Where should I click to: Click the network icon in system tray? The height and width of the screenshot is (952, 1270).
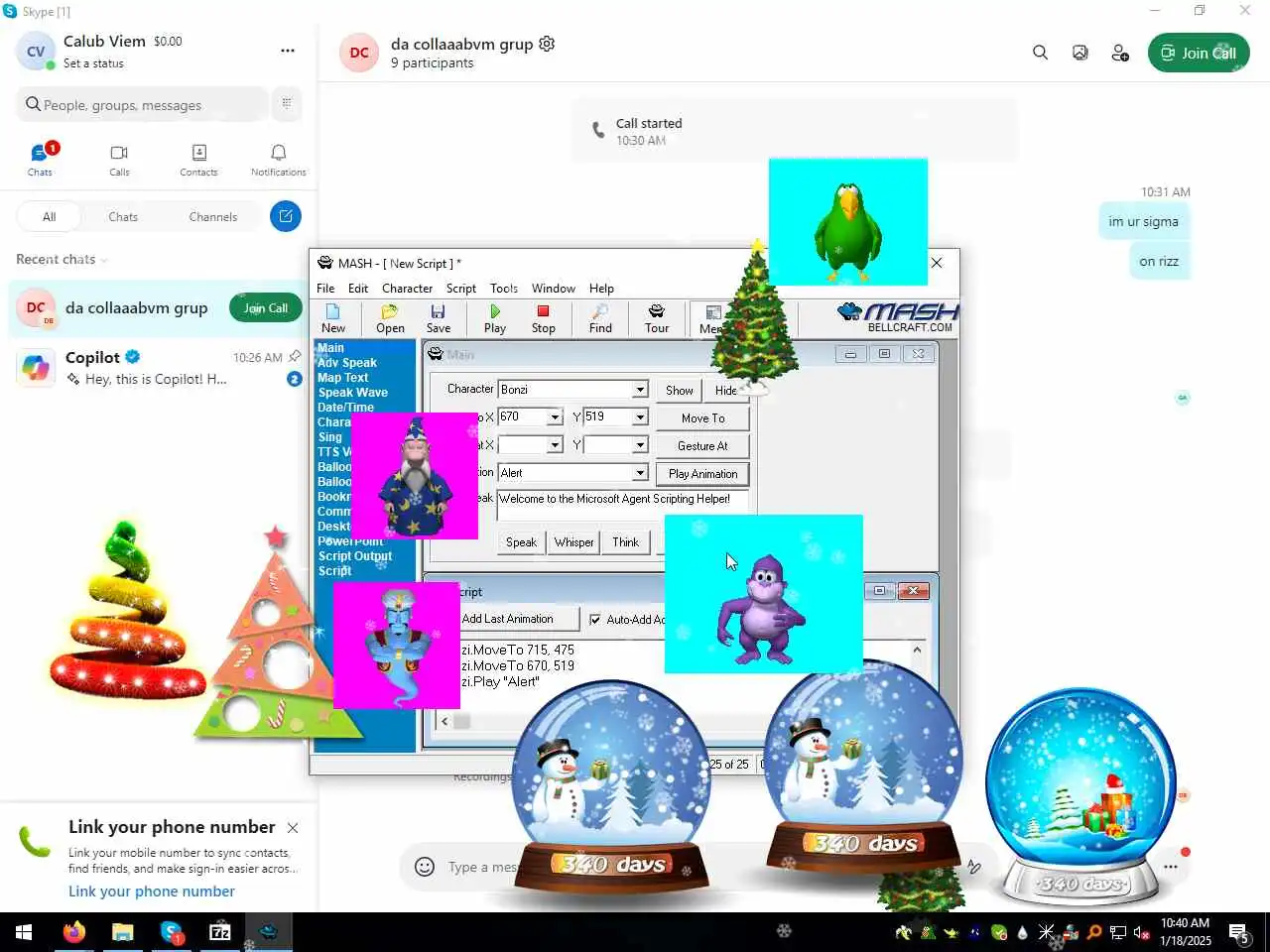tap(1117, 932)
